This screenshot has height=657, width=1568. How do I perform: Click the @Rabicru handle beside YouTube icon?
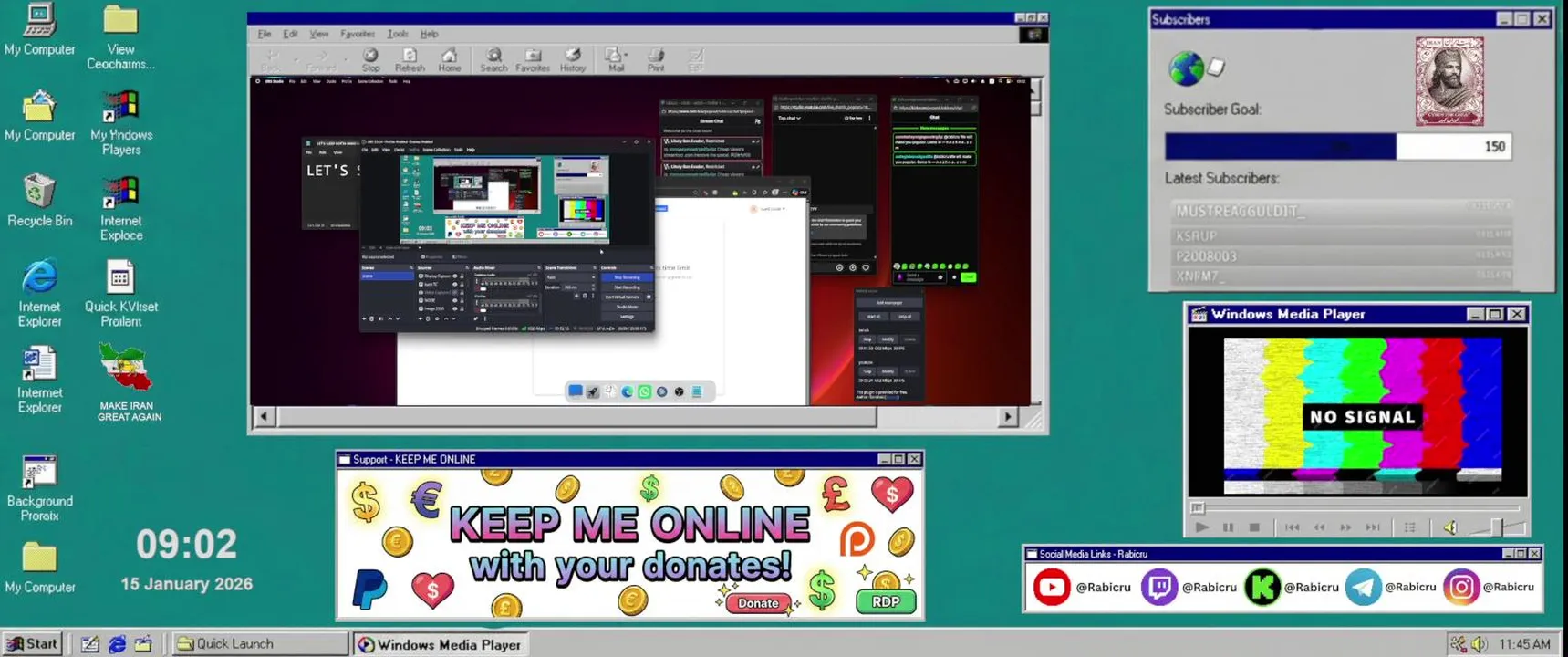1103,587
